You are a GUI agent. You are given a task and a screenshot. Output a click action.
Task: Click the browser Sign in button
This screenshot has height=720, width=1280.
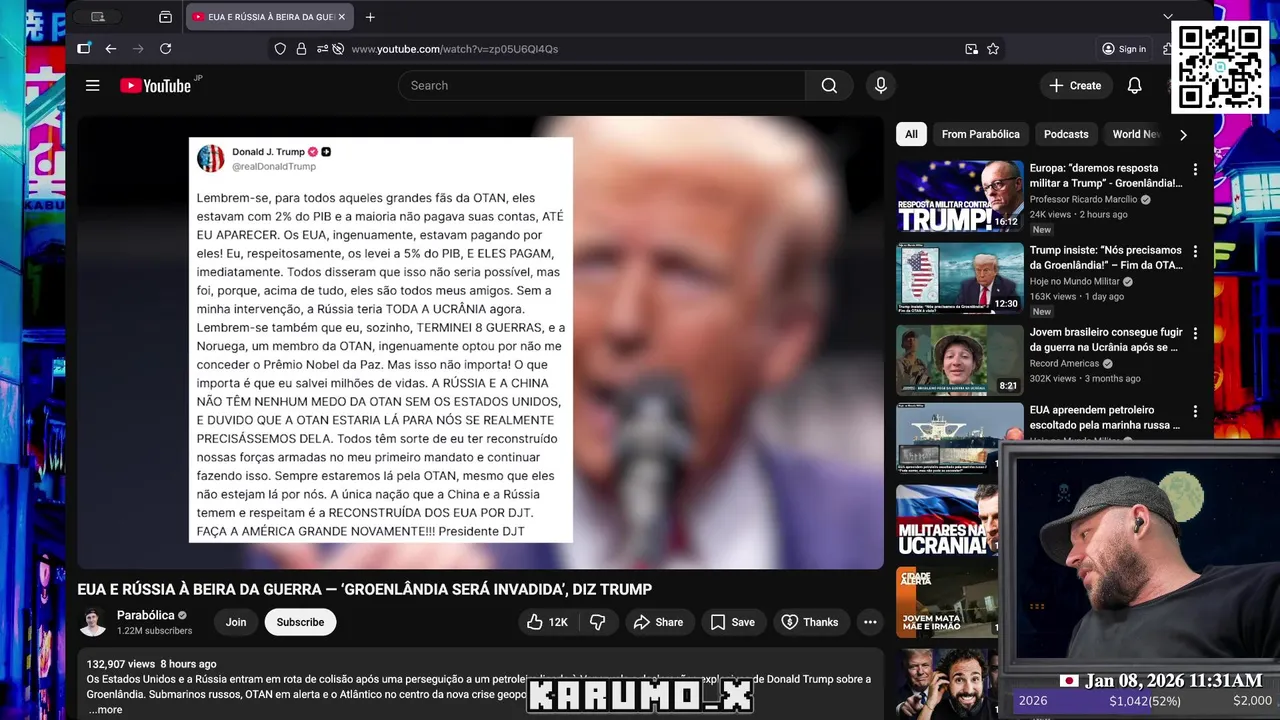click(1124, 49)
